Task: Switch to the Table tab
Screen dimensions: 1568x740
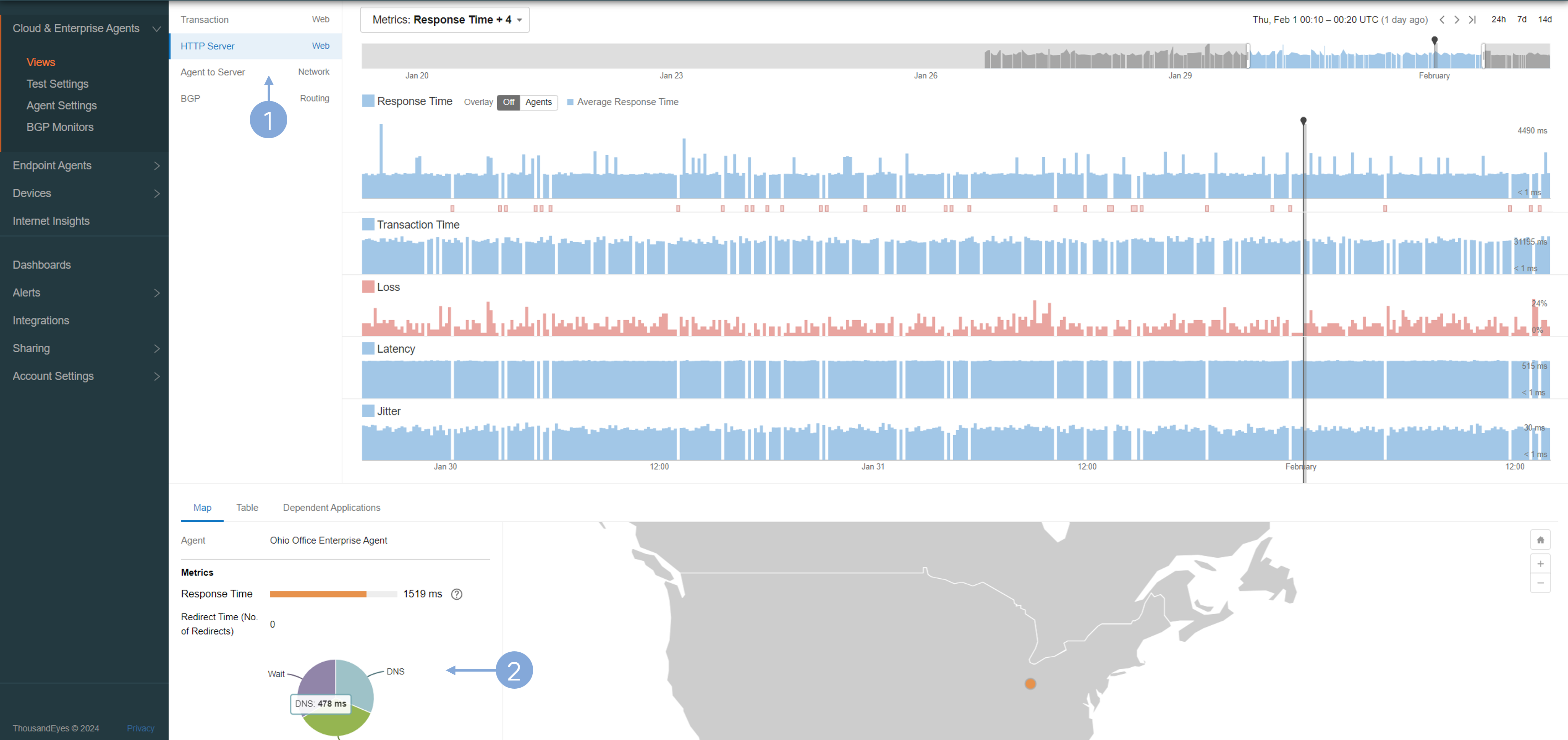Action: (x=247, y=508)
